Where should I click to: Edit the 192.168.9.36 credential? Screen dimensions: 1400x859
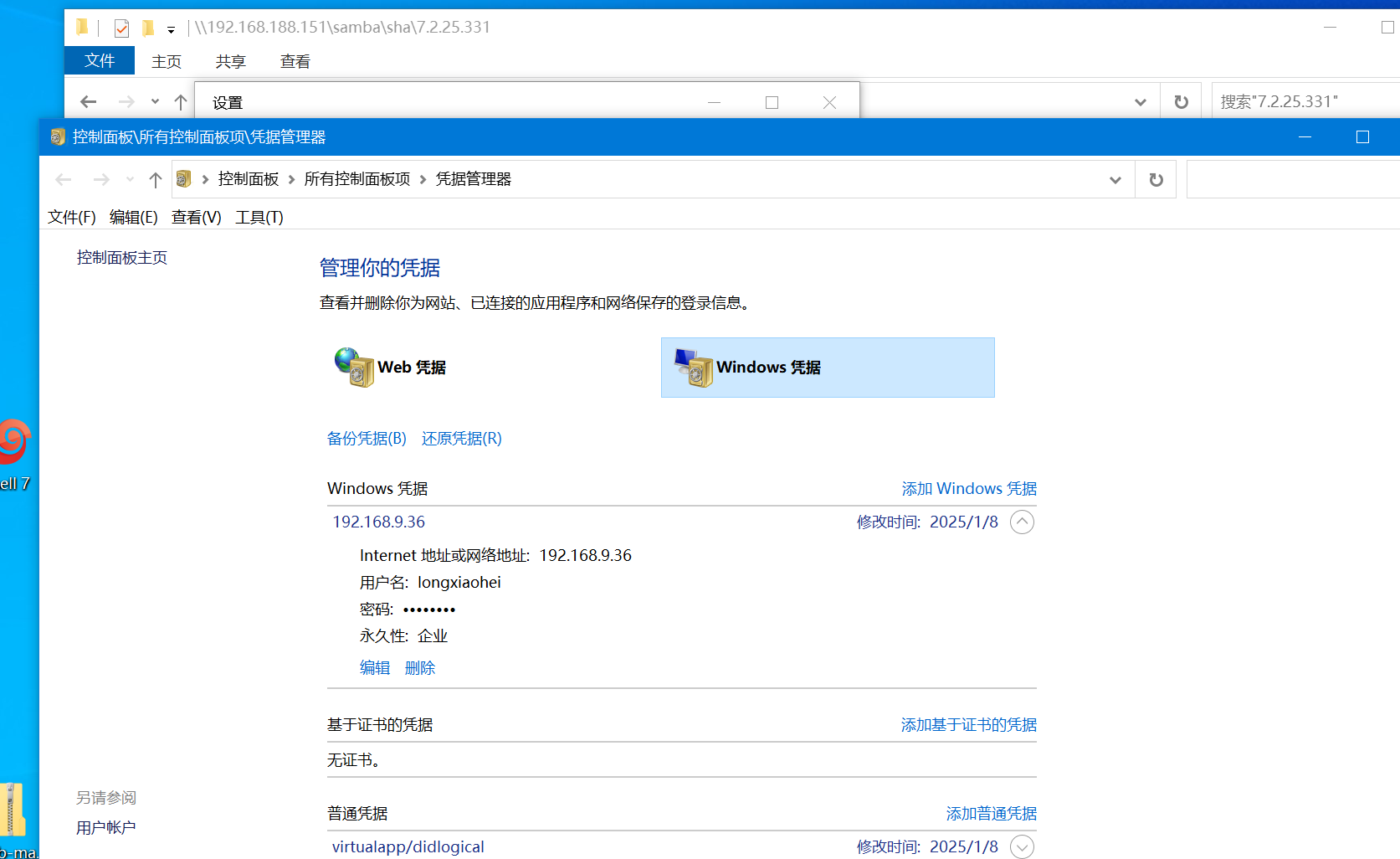[x=375, y=668]
